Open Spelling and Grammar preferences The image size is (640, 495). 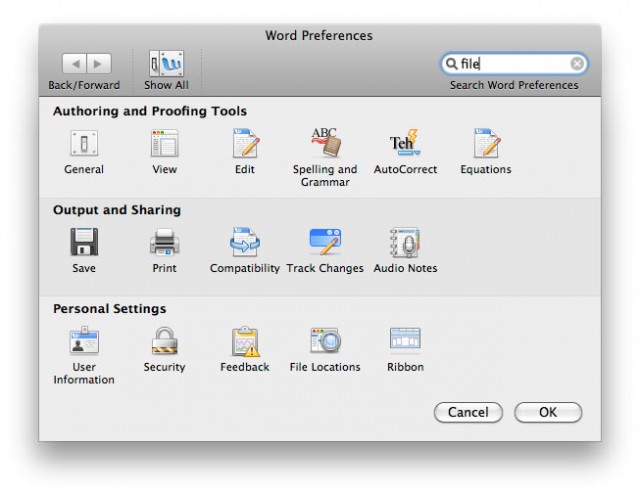click(325, 142)
